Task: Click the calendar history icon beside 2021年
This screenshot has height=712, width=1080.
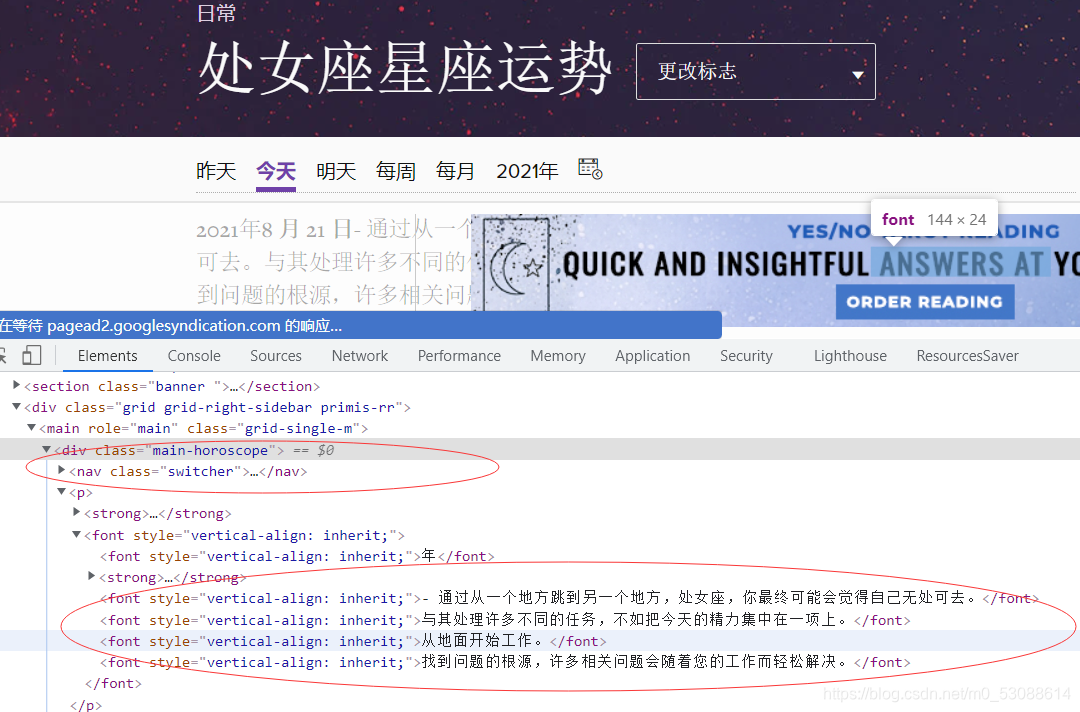Action: [589, 170]
